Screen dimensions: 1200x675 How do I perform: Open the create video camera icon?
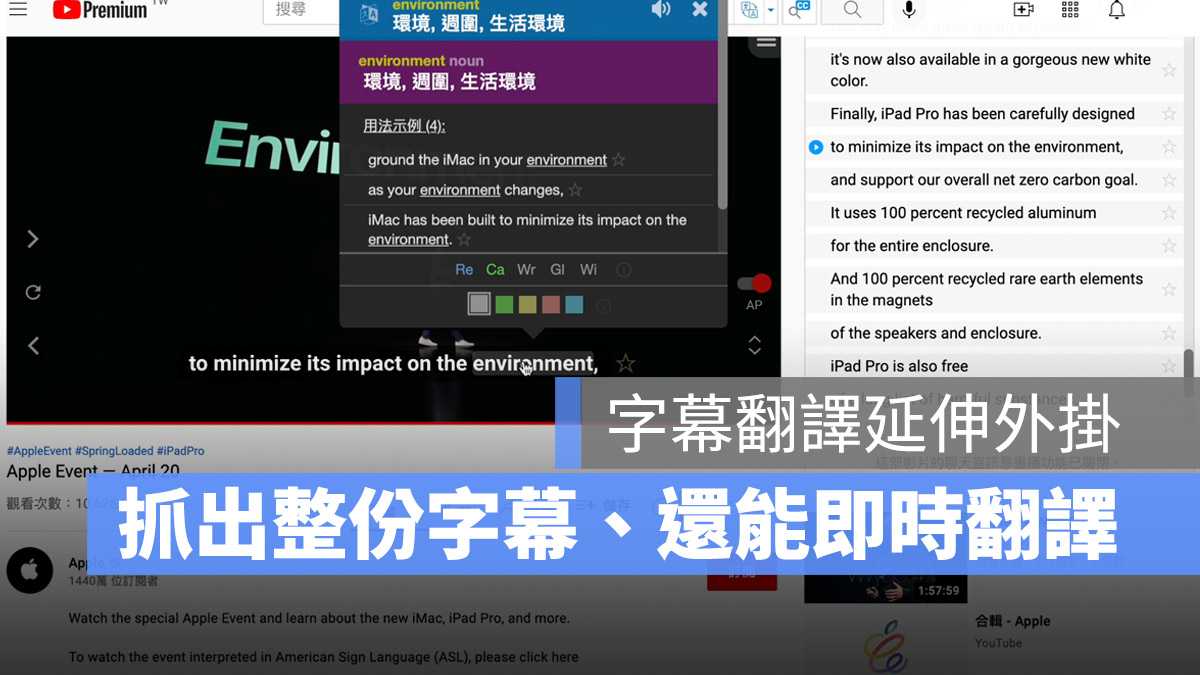pos(1023,10)
